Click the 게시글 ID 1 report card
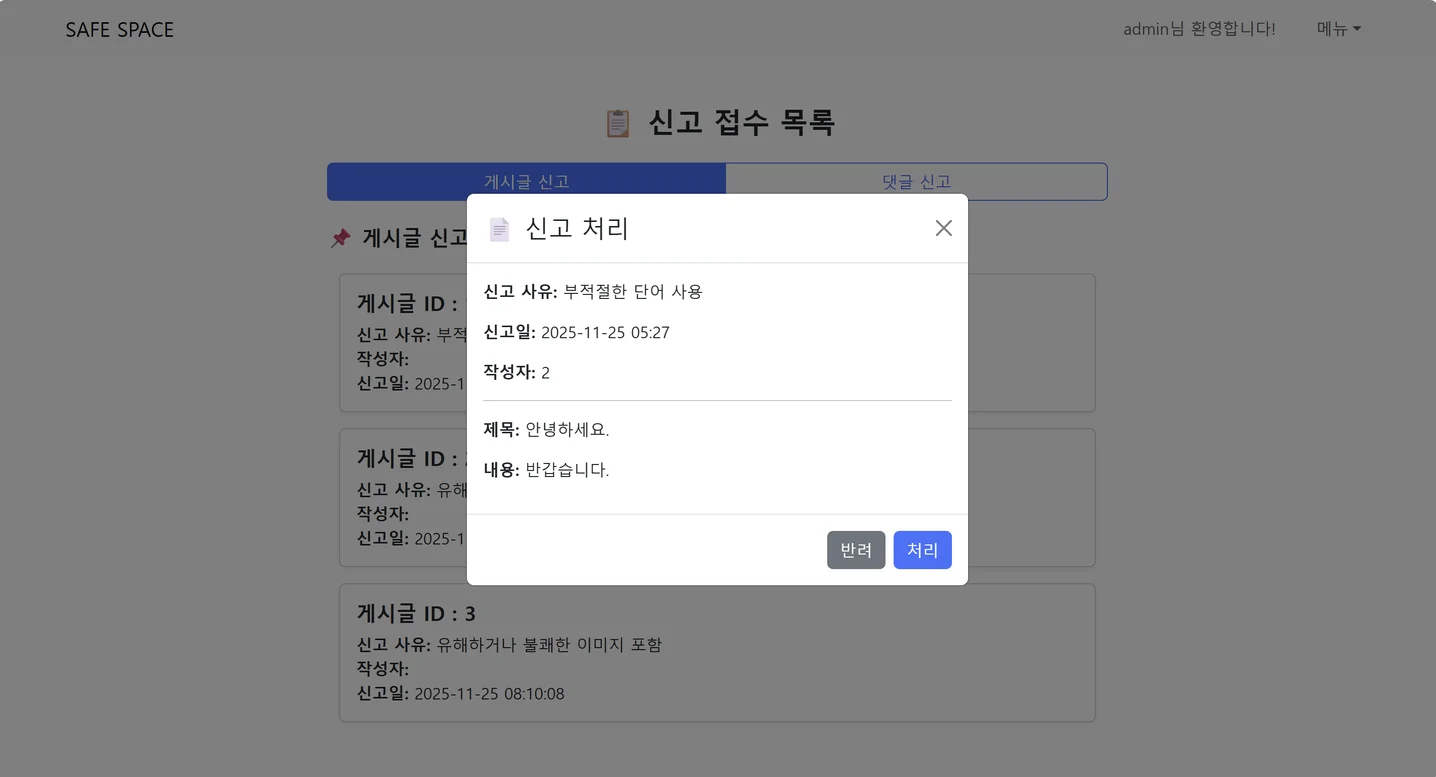The height and width of the screenshot is (777, 1436). (x=400, y=343)
